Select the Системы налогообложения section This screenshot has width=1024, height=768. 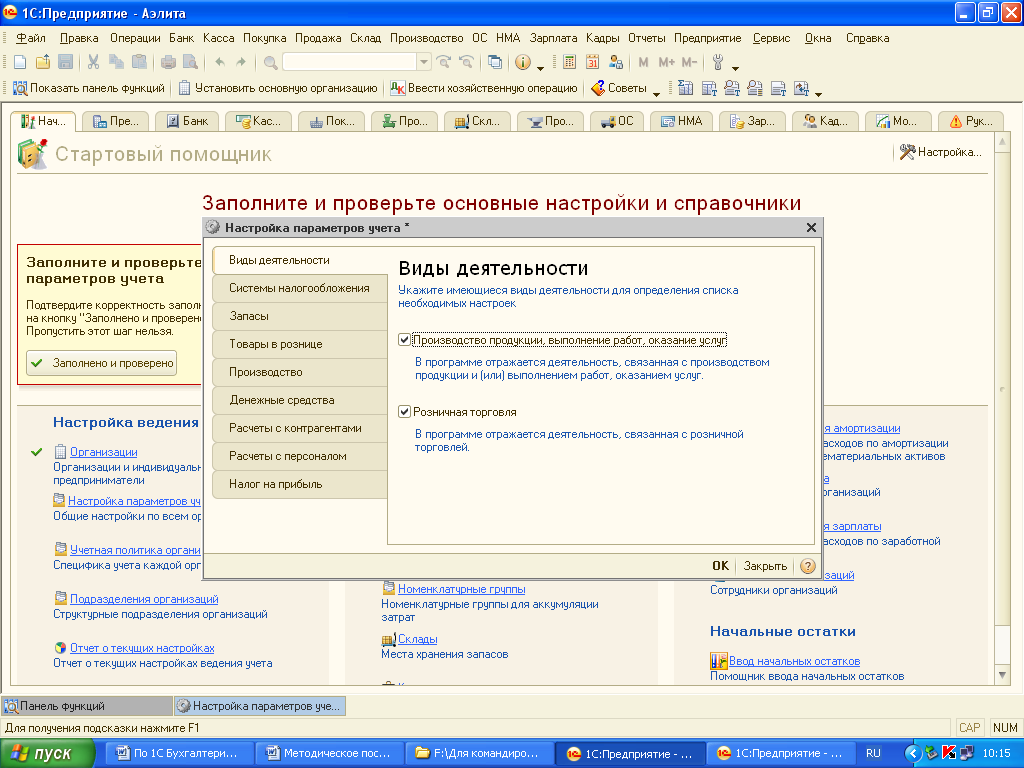[x=299, y=288]
